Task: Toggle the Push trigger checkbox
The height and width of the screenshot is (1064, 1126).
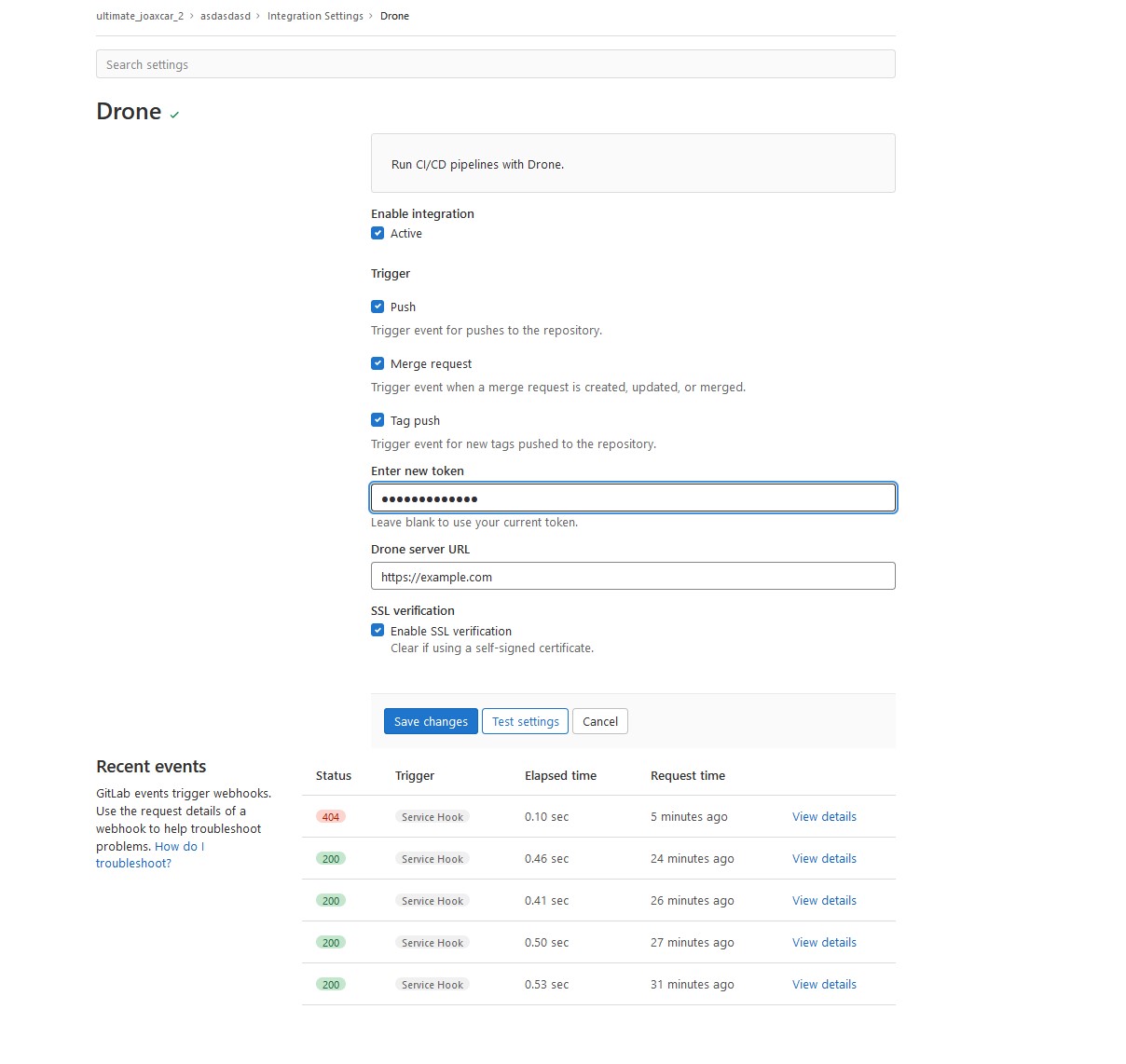Action: tap(378, 307)
